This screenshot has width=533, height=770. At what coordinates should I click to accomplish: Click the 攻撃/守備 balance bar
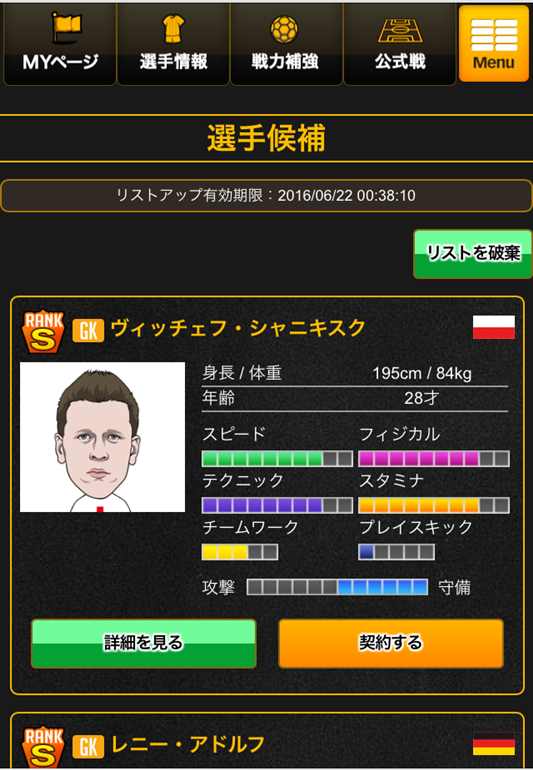click(337, 587)
